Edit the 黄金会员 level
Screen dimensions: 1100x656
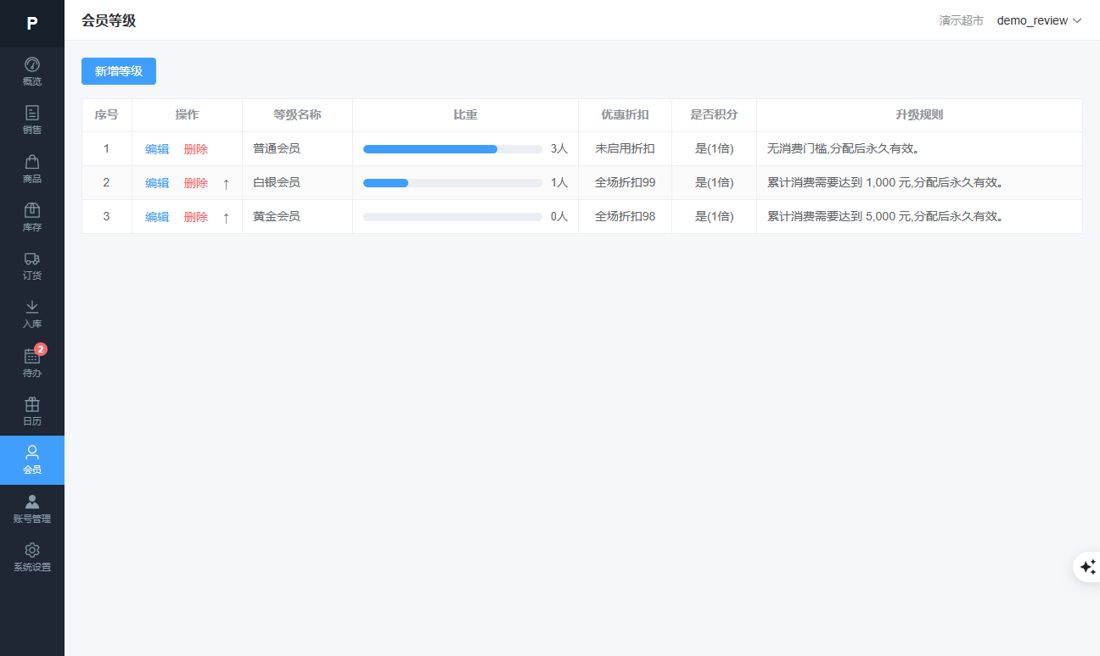[157, 217]
